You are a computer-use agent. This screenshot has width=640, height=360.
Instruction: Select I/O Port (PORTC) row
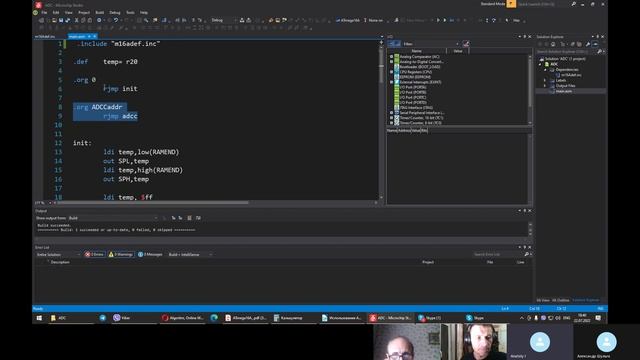413,98
